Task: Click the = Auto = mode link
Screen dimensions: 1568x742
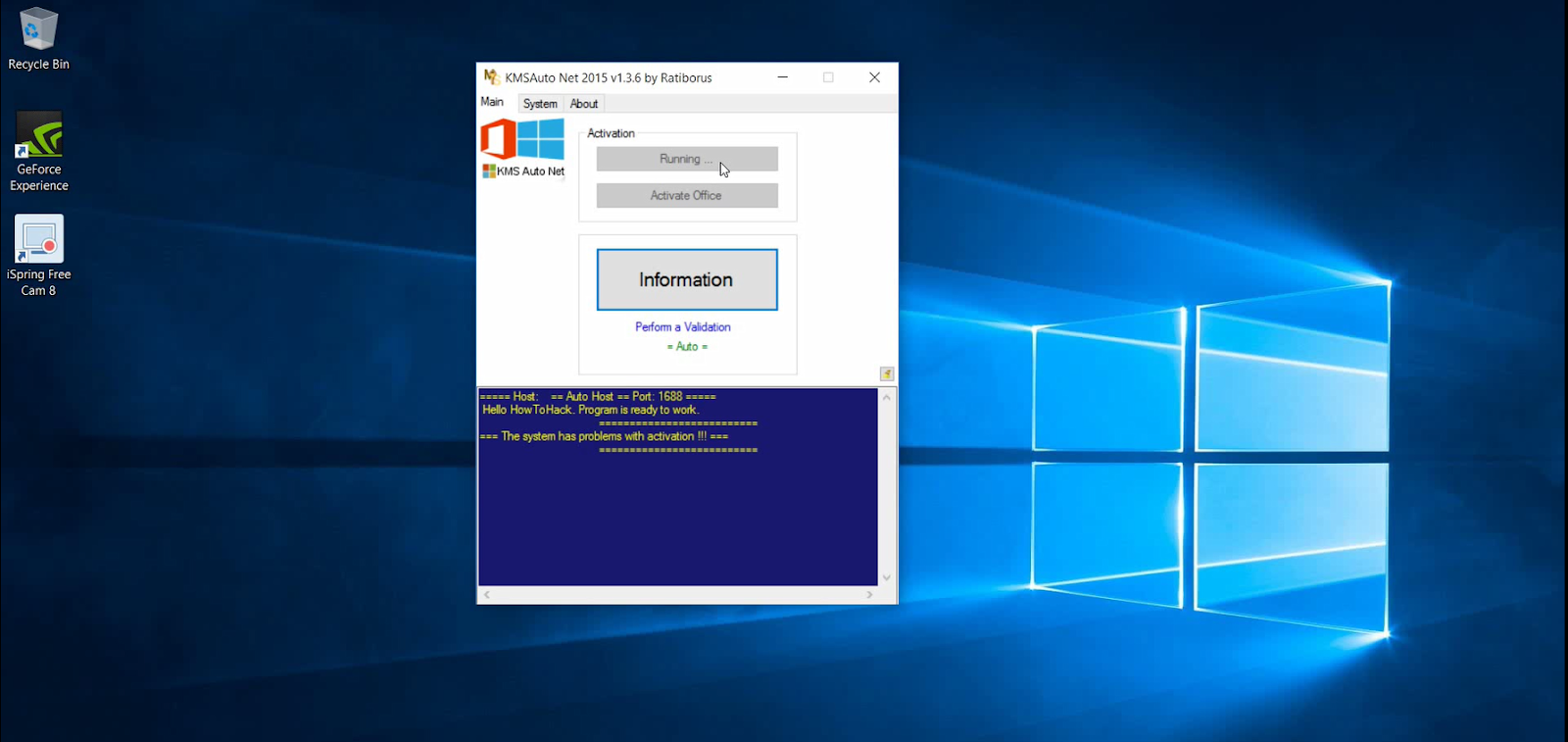Action: [687, 347]
